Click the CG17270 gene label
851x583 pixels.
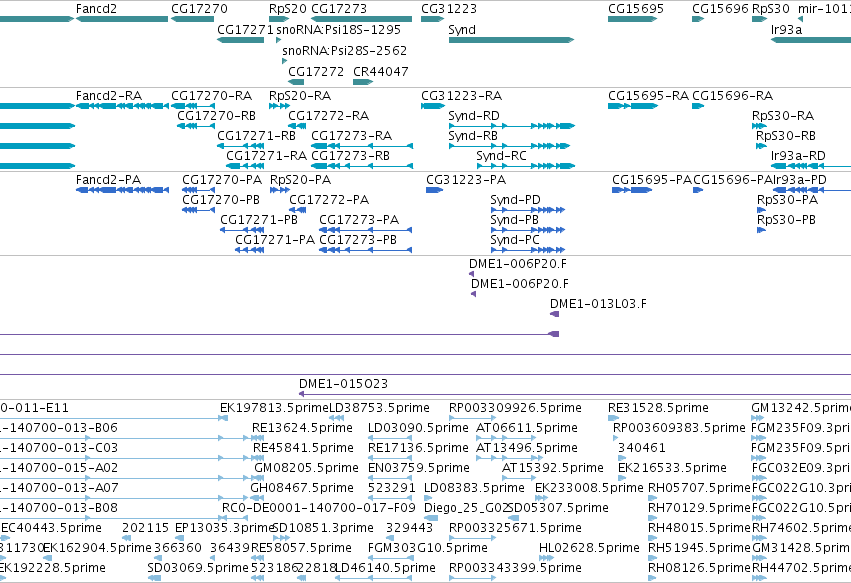[x=199, y=9]
